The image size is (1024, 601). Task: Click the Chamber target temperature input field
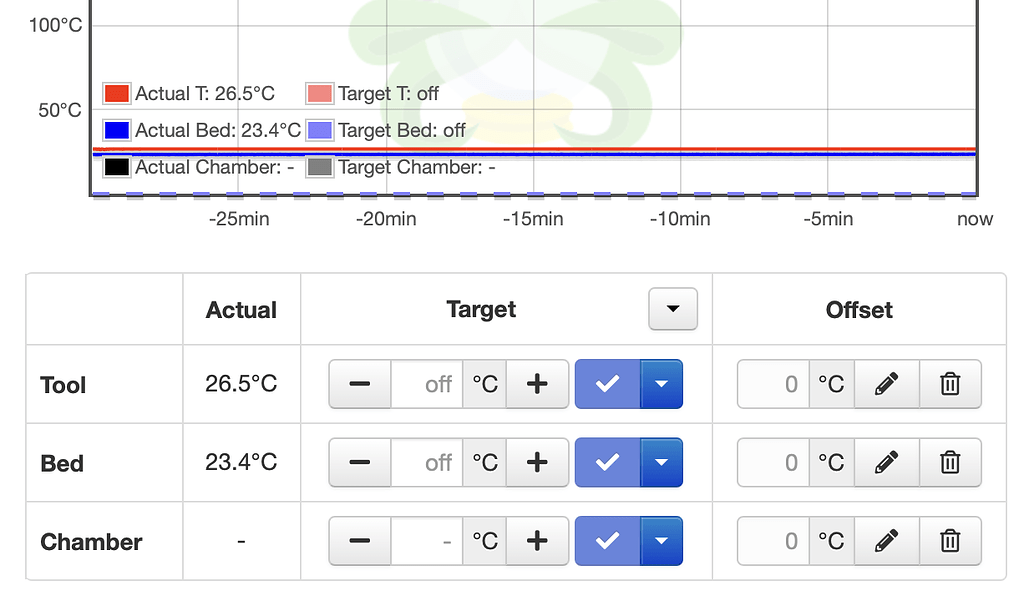[427, 541]
